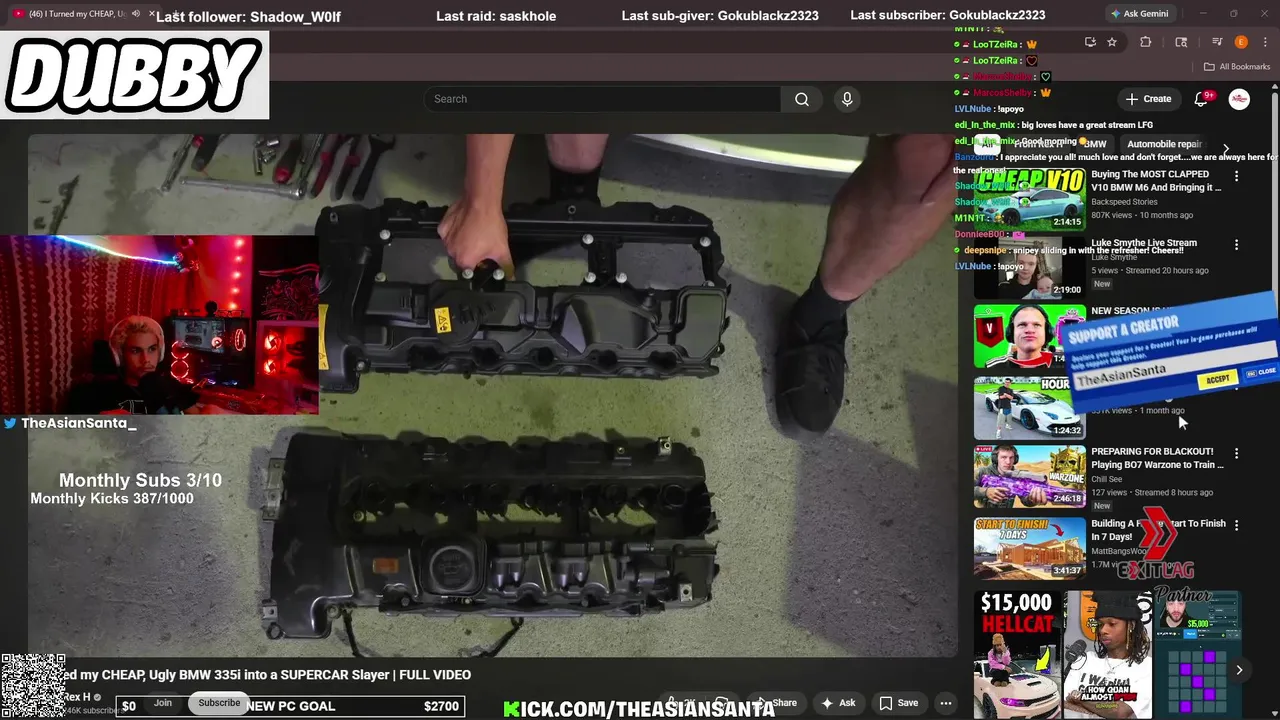
Task: Open options for 'PREPARING FOR BLACKOUT!' video
Action: 1236,453
